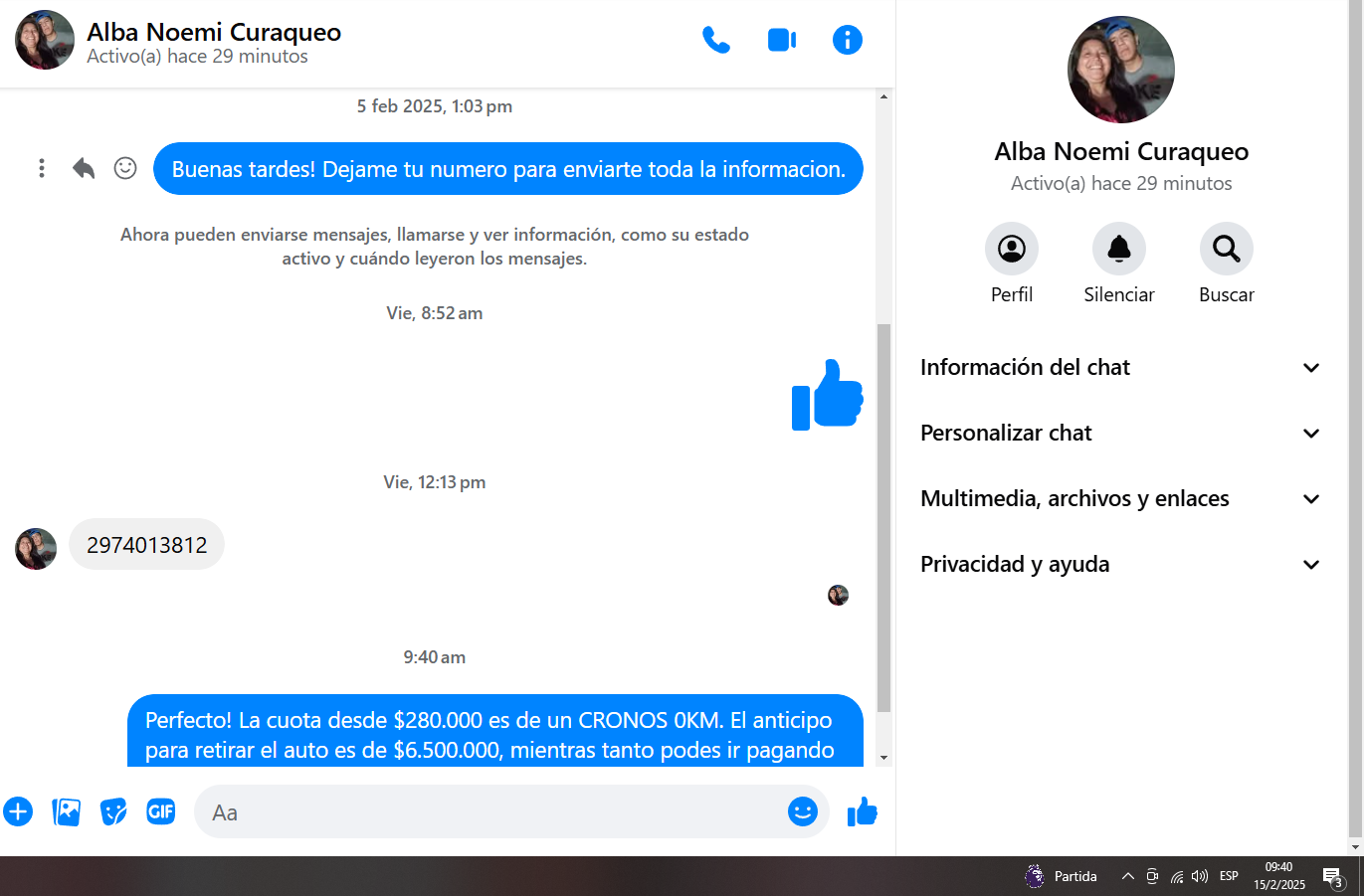Open emoji picker in message box

tap(803, 811)
